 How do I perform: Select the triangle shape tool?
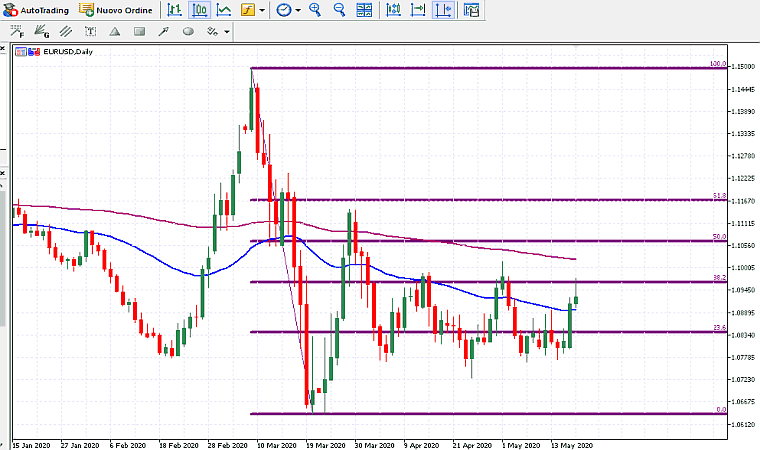click(115, 31)
